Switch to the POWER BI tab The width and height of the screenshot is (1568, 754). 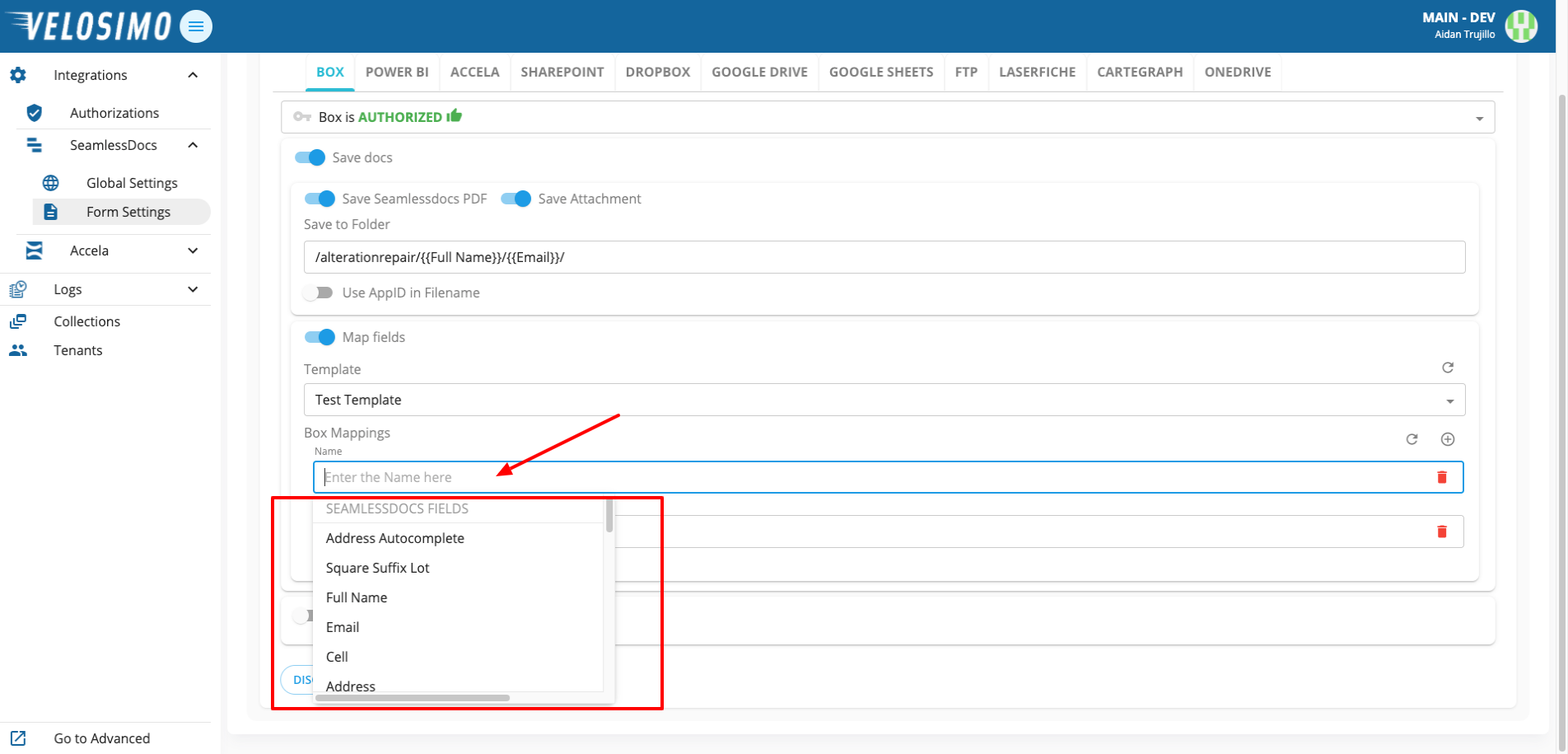(397, 72)
